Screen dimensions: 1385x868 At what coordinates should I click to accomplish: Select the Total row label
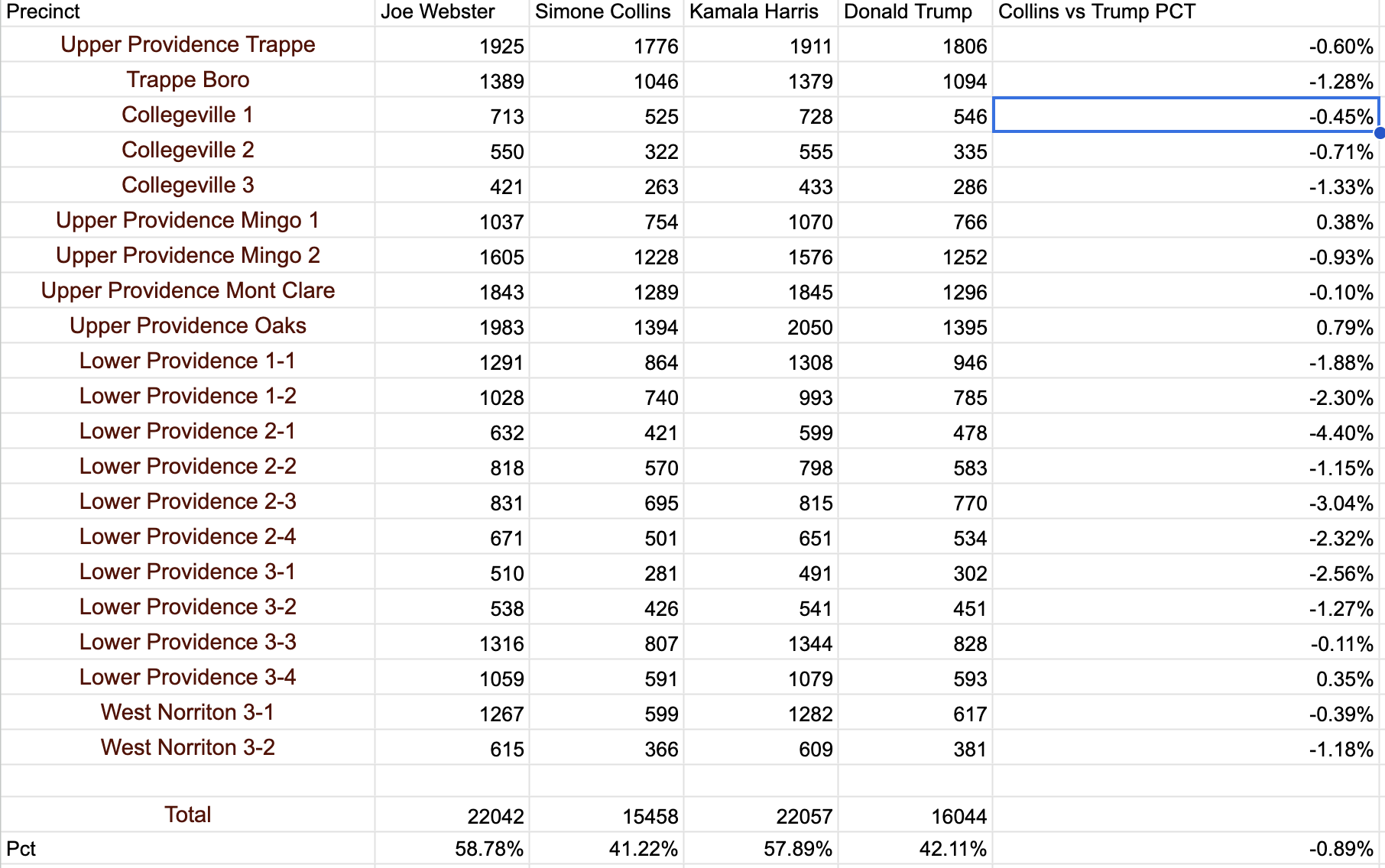tap(188, 815)
